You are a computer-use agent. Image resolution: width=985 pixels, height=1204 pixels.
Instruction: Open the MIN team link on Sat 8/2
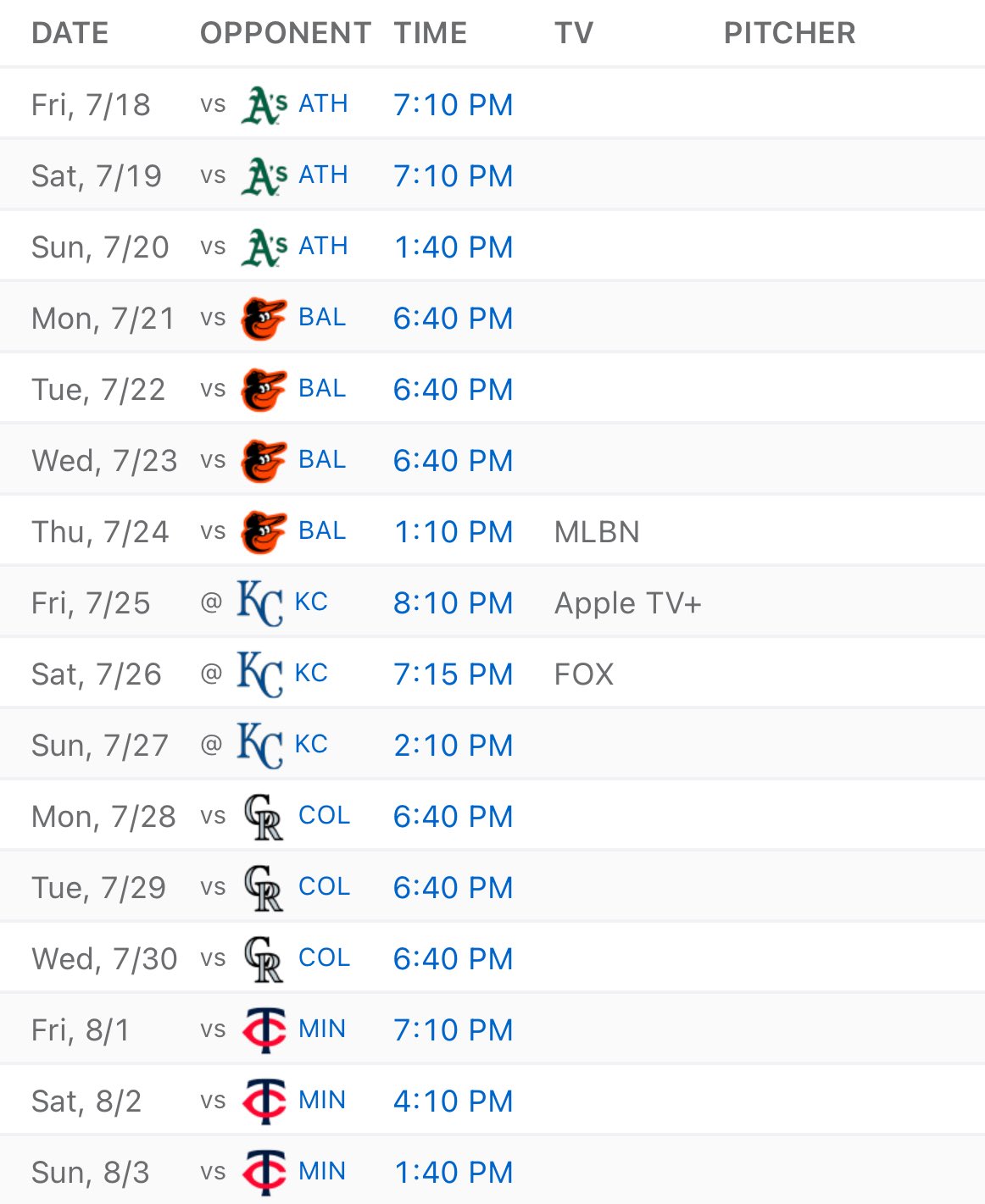[x=322, y=1100]
